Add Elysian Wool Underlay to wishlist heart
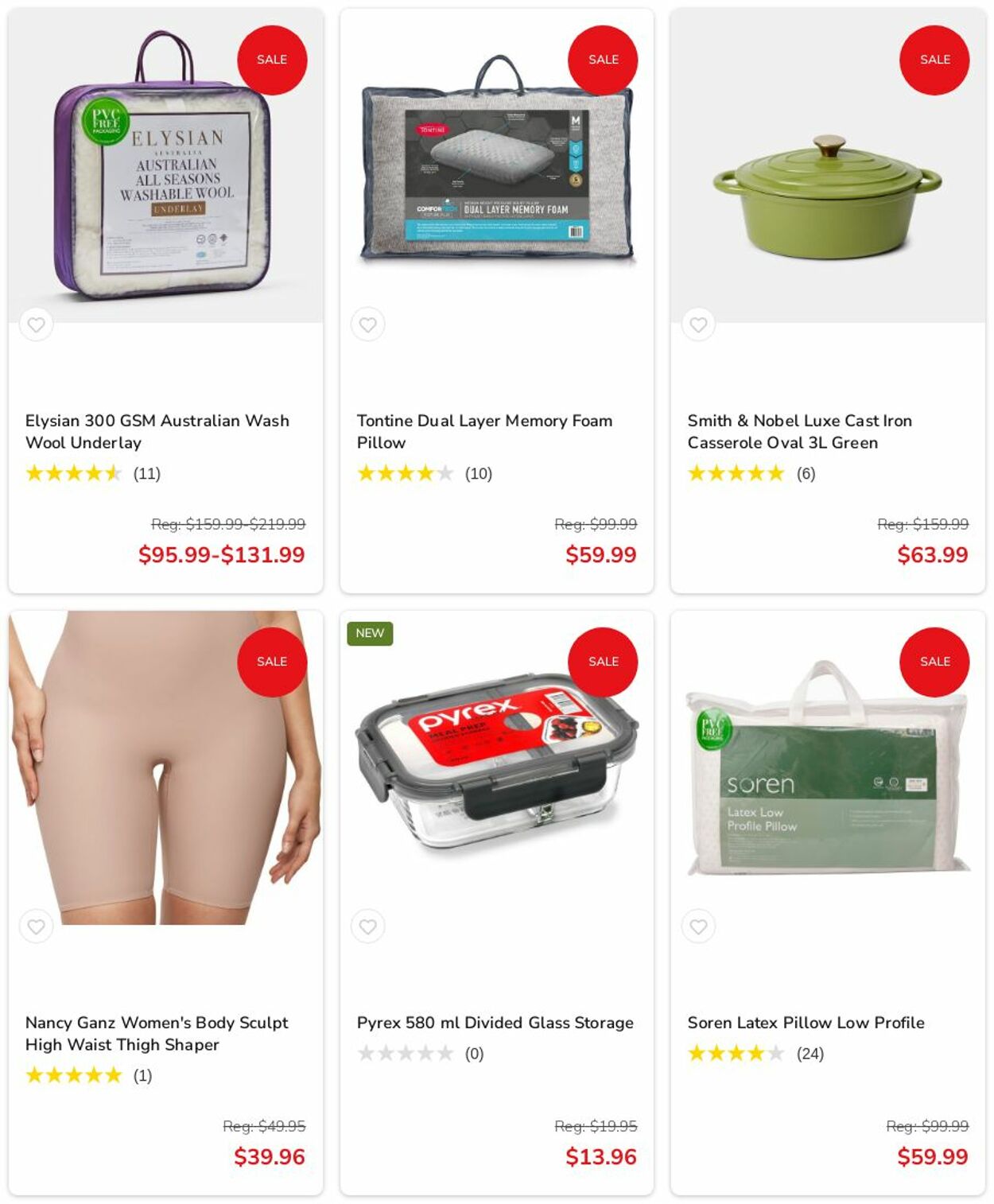The image size is (994, 1204). 37,324
